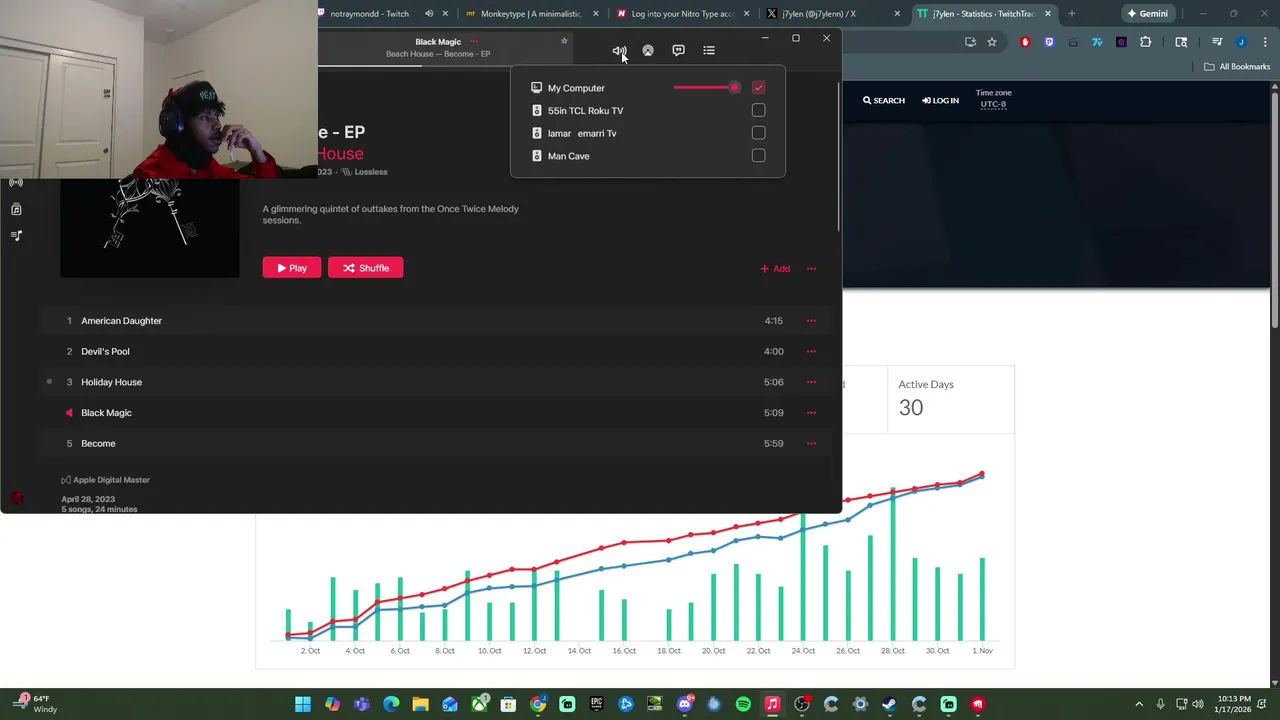Favorite the current song with the star icon
Image resolution: width=1280 pixels, height=720 pixels.
tap(564, 41)
